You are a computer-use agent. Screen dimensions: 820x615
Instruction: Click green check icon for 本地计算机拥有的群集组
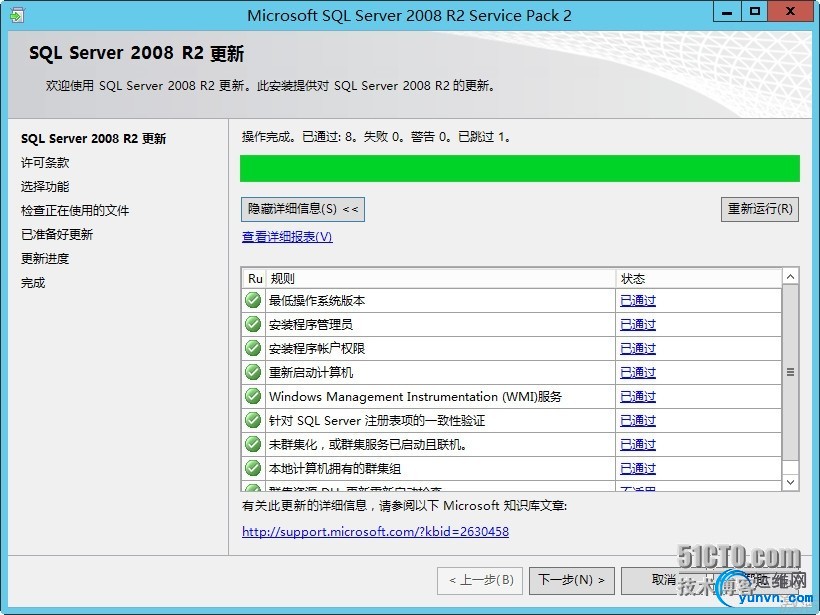point(253,469)
